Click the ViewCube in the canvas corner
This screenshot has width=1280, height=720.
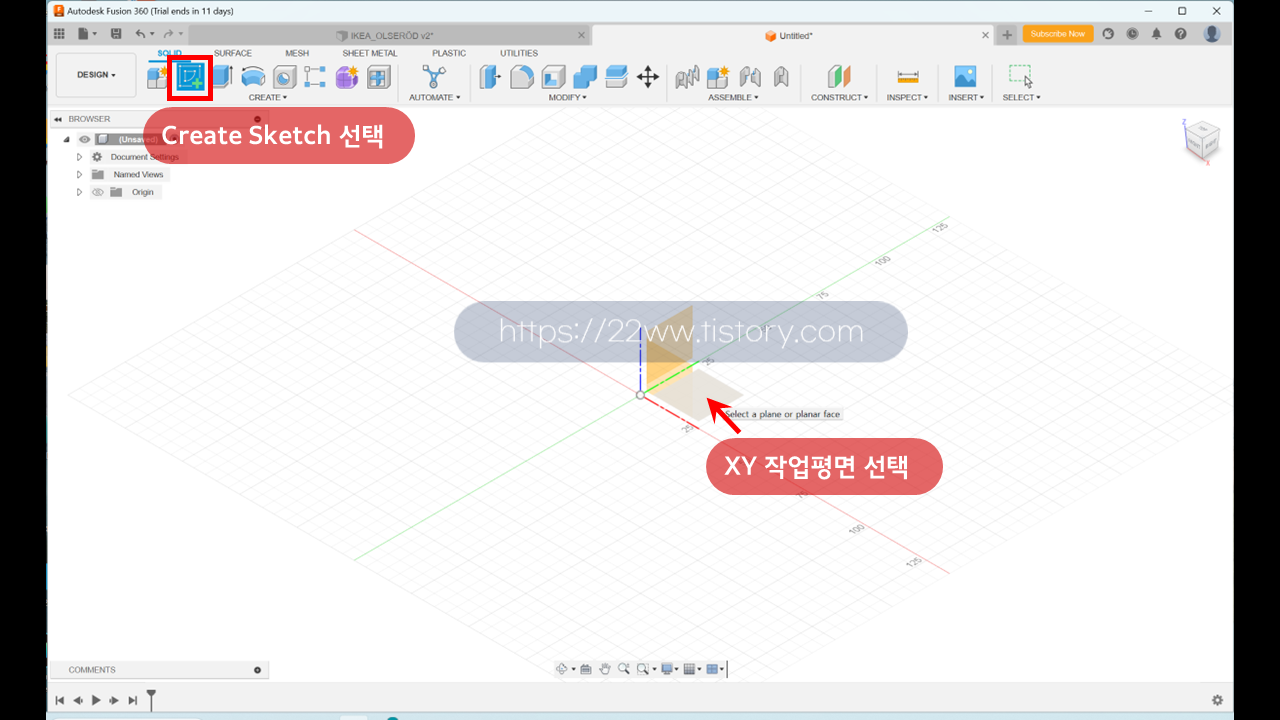tap(1201, 141)
